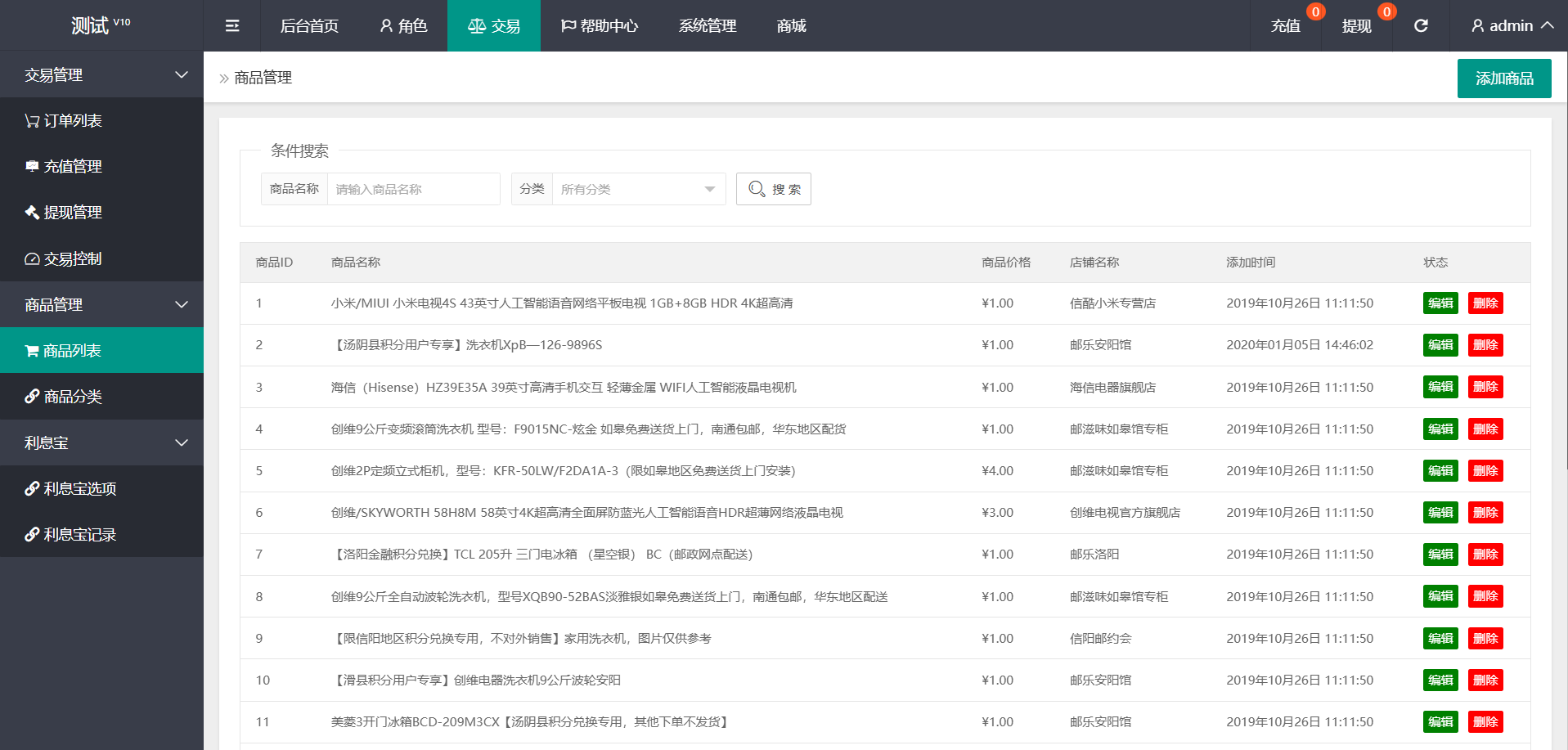Screen dimensions: 1568x750
Task: Open 商品分类 in the sidebar
Action: pos(101,397)
